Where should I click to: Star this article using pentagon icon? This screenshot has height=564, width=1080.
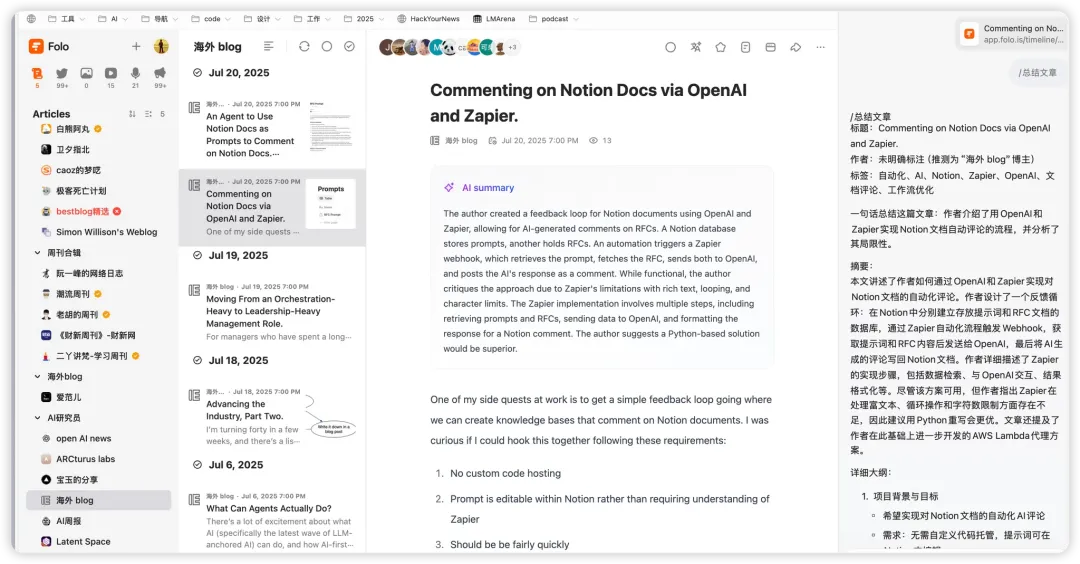click(x=720, y=47)
